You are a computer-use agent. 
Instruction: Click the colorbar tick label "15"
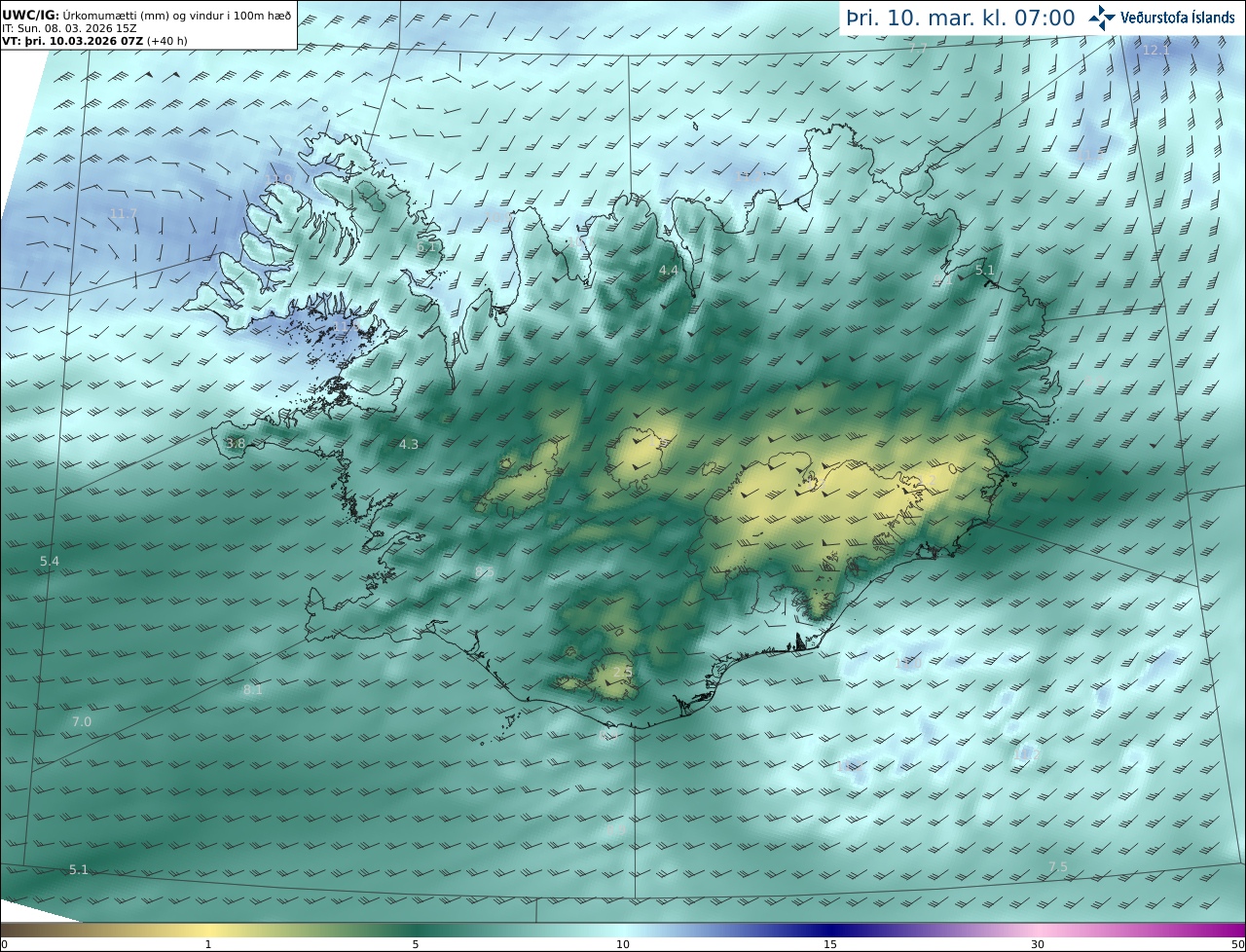[830, 944]
